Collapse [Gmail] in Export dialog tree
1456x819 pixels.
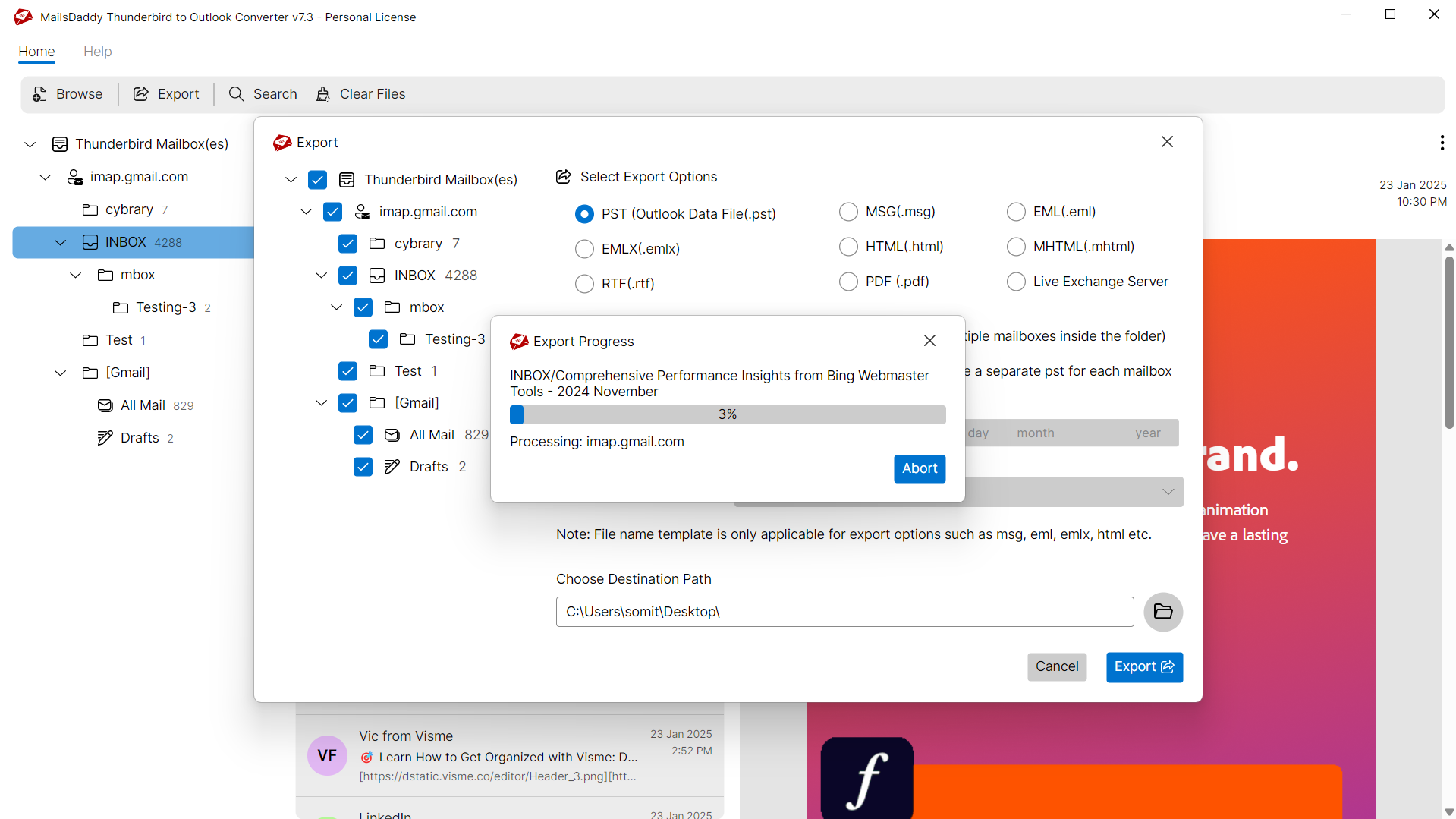(321, 403)
